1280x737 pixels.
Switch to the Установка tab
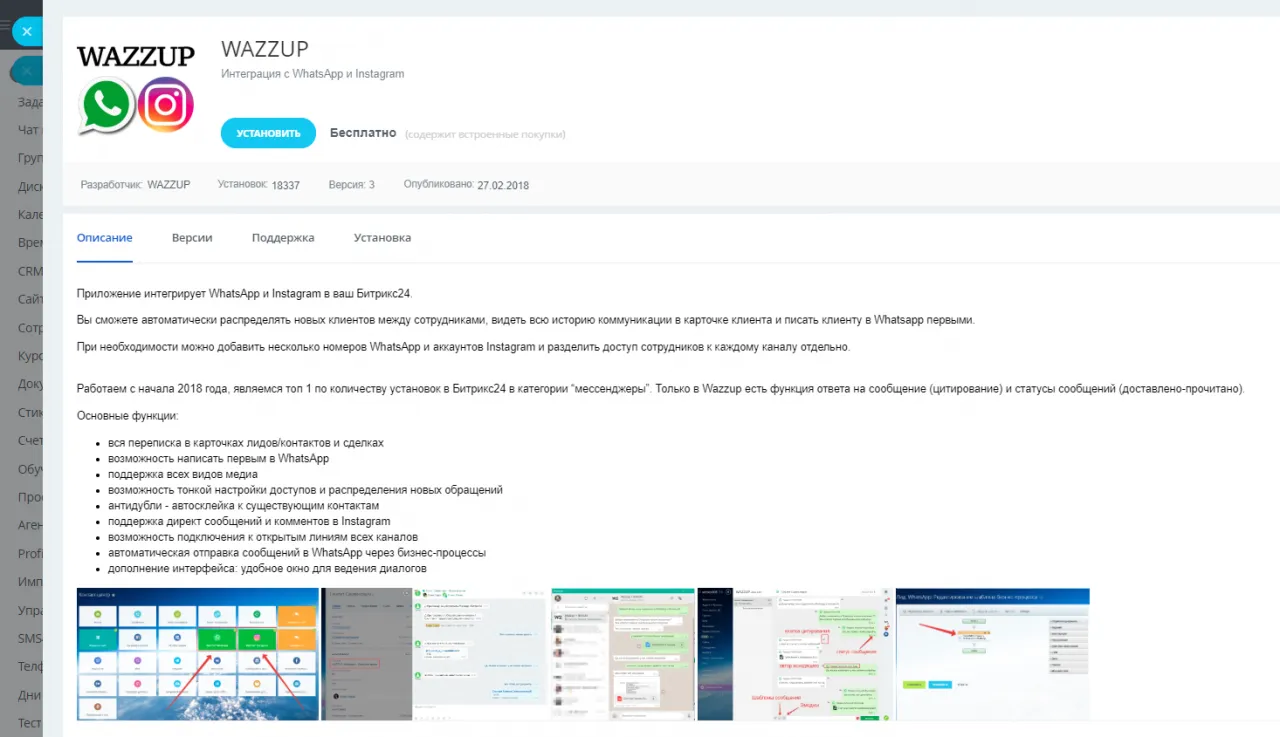point(382,237)
